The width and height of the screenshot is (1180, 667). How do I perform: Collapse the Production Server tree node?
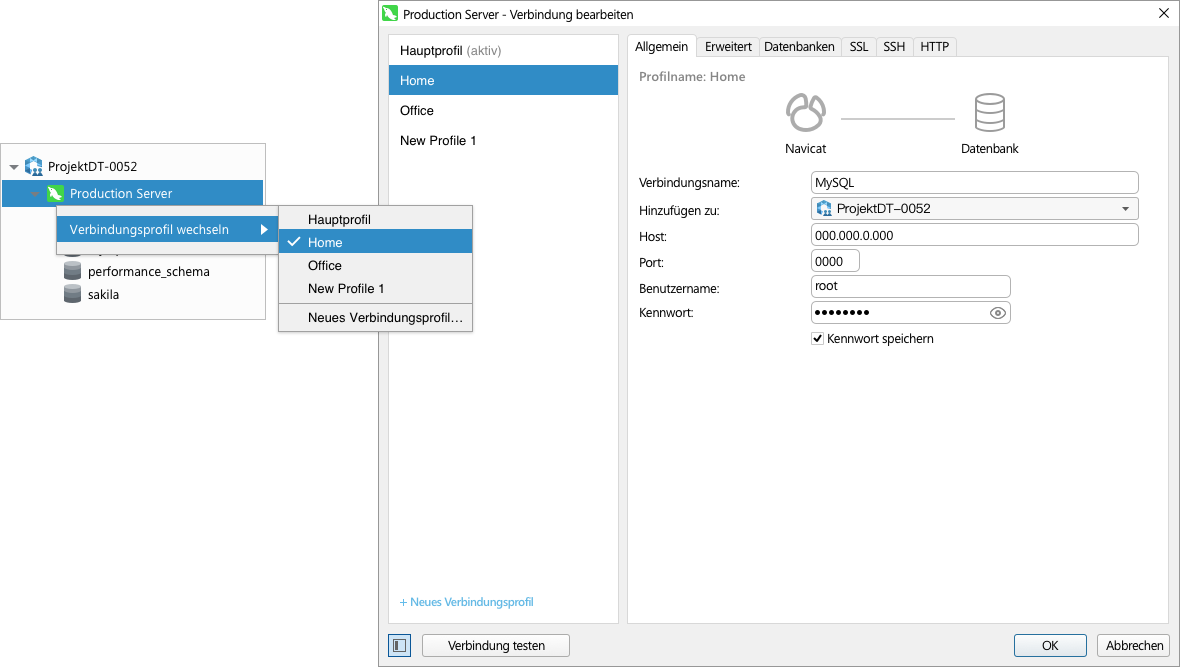(x=35, y=194)
